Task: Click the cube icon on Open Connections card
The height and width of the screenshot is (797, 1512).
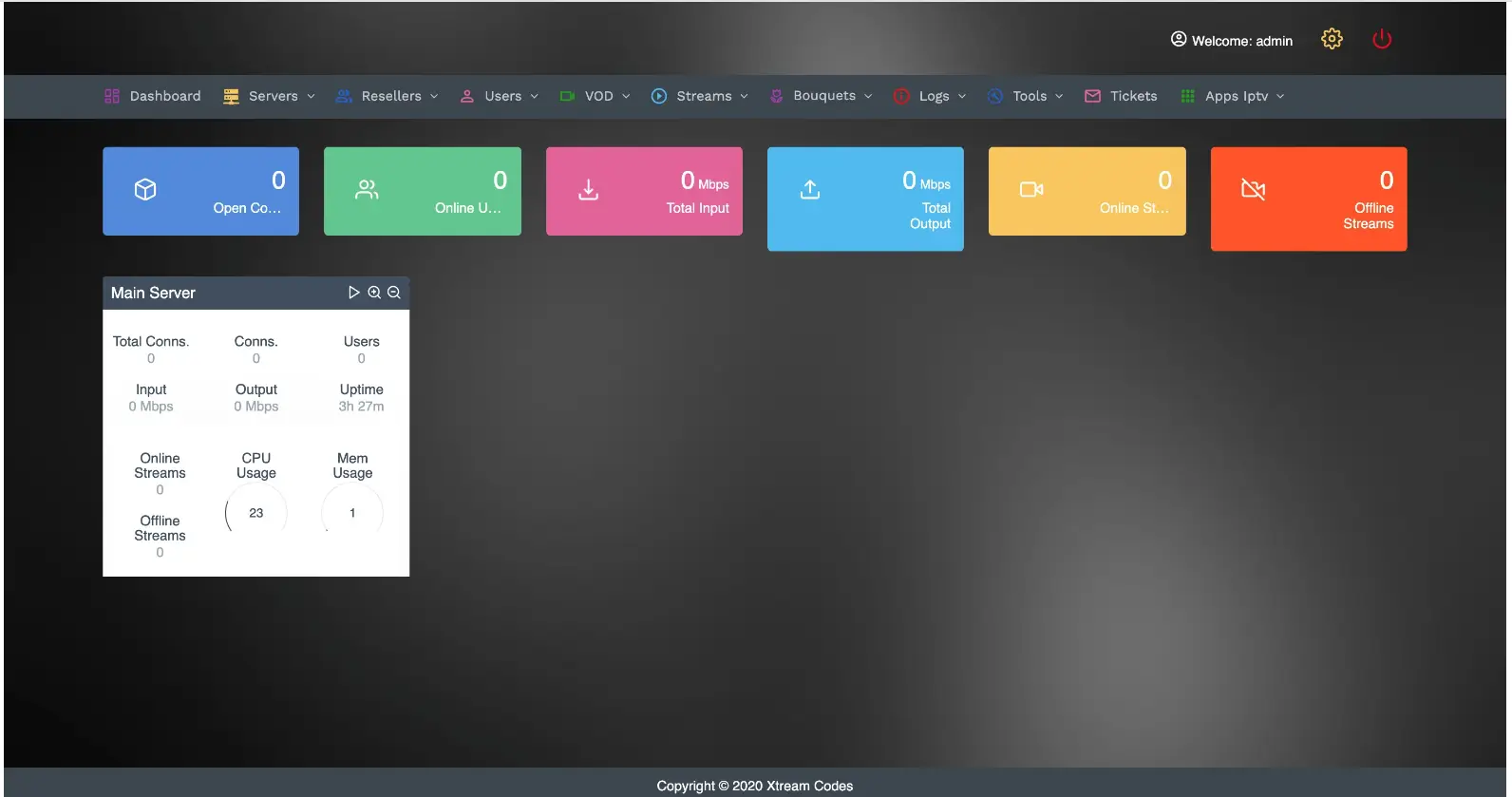Action: click(145, 190)
